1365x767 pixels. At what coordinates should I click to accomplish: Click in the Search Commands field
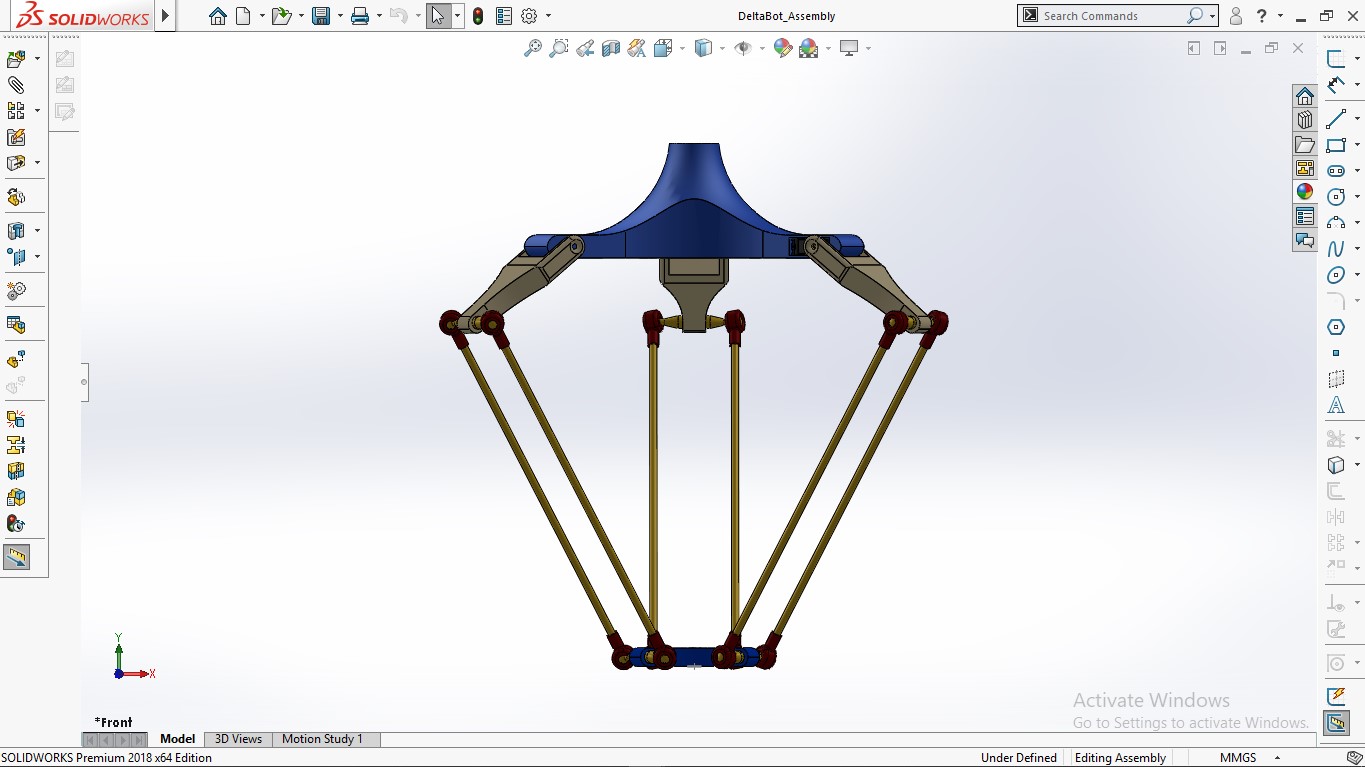point(1110,16)
